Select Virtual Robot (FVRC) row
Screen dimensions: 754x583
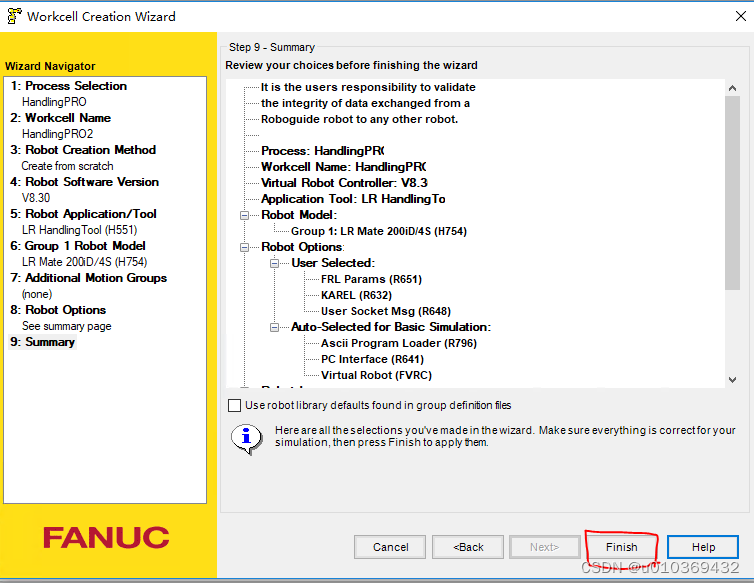[x=376, y=375]
